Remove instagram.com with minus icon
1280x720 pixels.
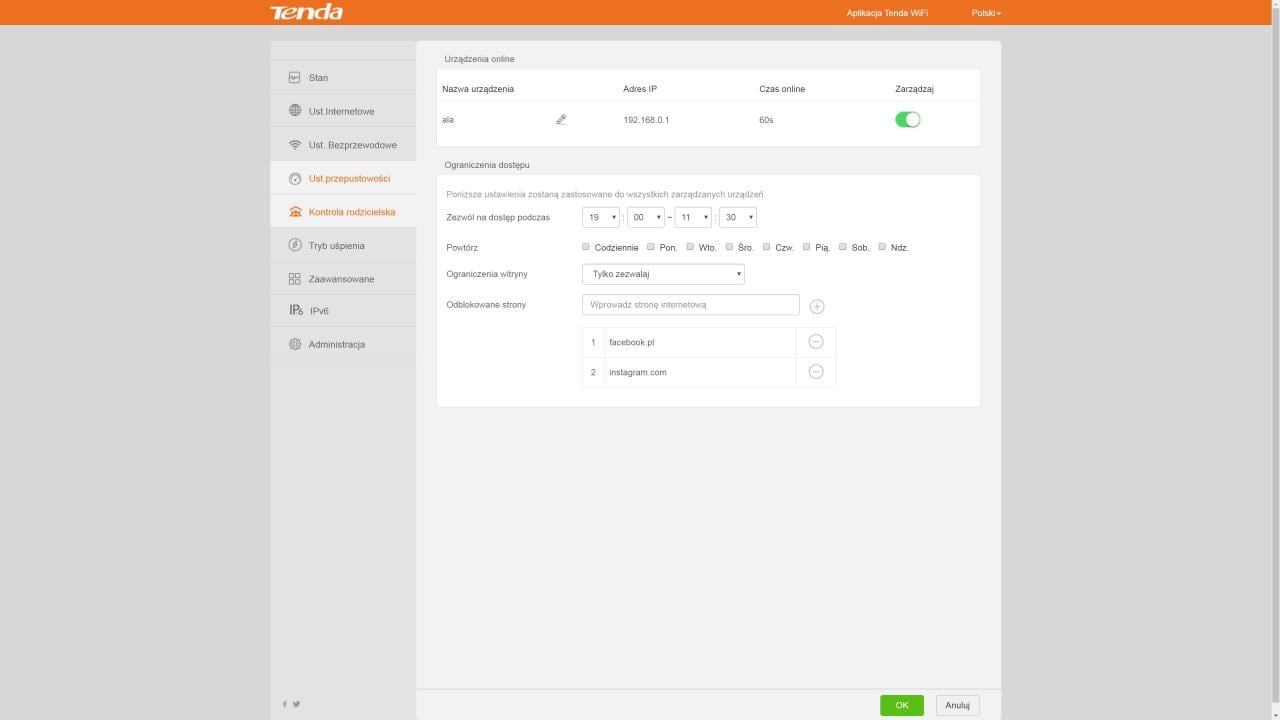pos(816,372)
